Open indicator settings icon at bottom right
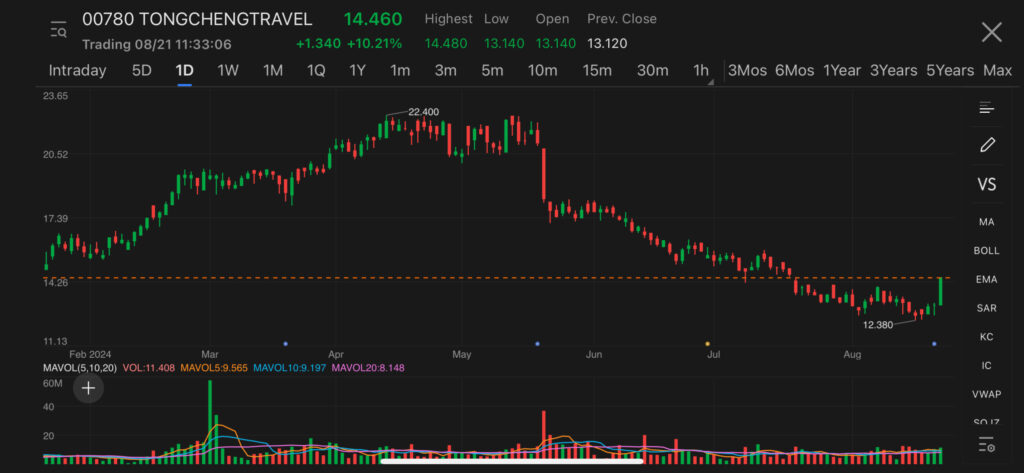 point(987,445)
